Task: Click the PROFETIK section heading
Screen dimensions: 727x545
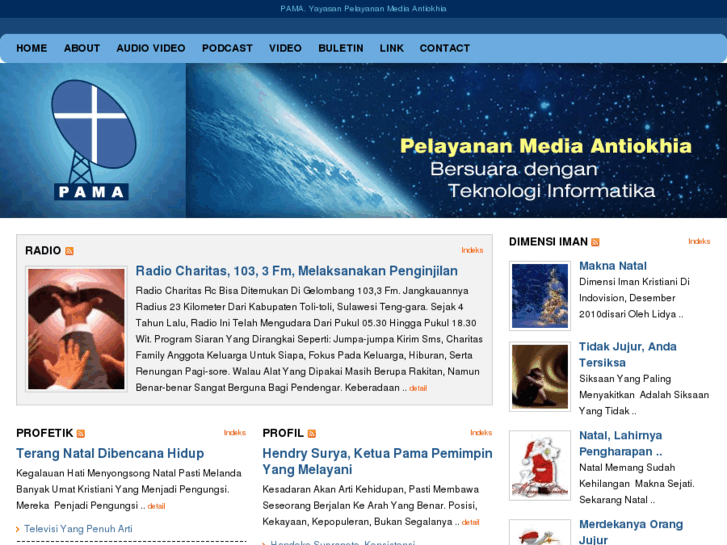Action: [x=45, y=433]
